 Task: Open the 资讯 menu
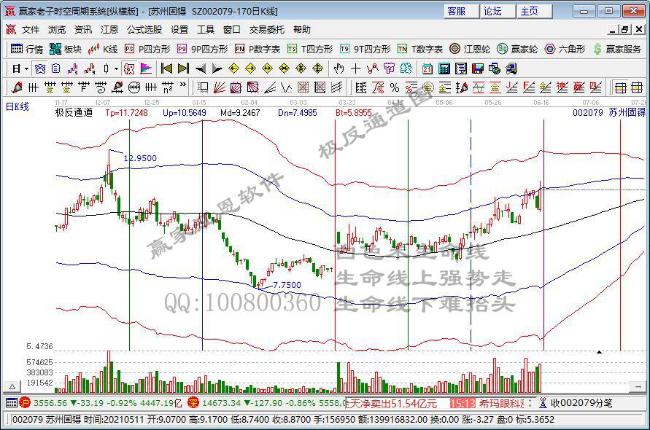click(x=83, y=29)
